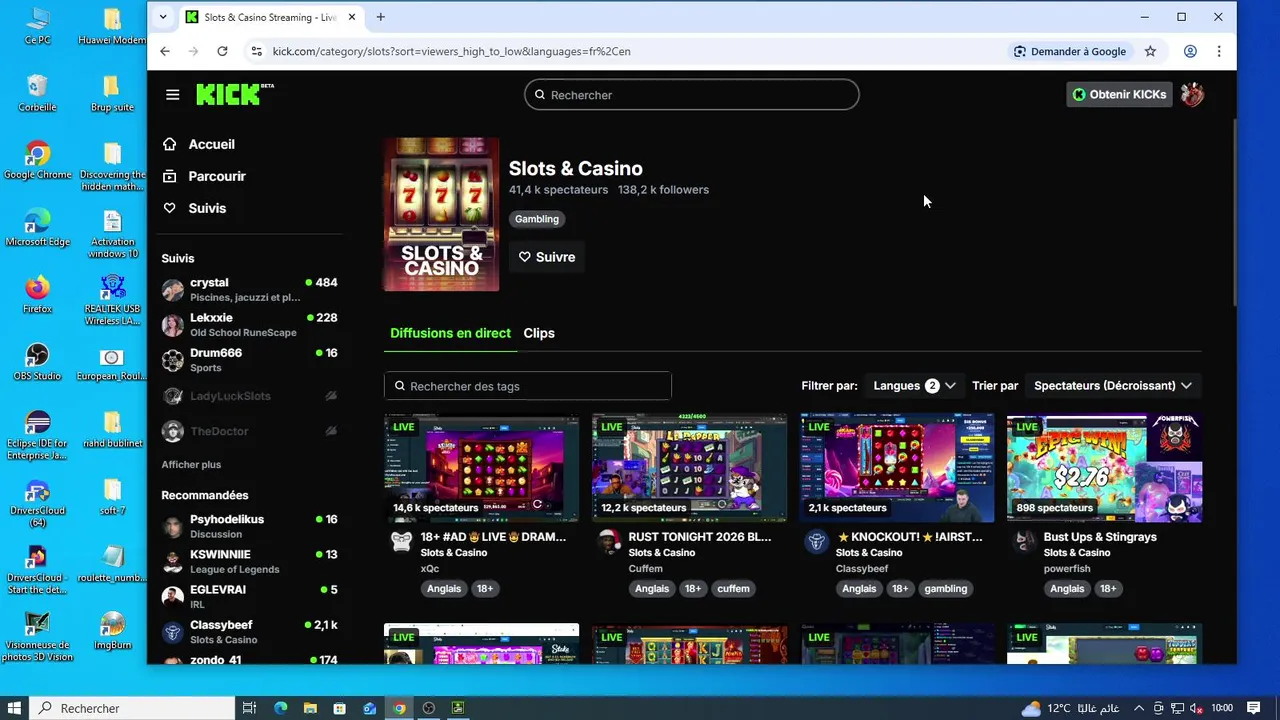Open the offline TheDoctor channel
This screenshot has width=1280, height=720.
[x=250, y=431]
